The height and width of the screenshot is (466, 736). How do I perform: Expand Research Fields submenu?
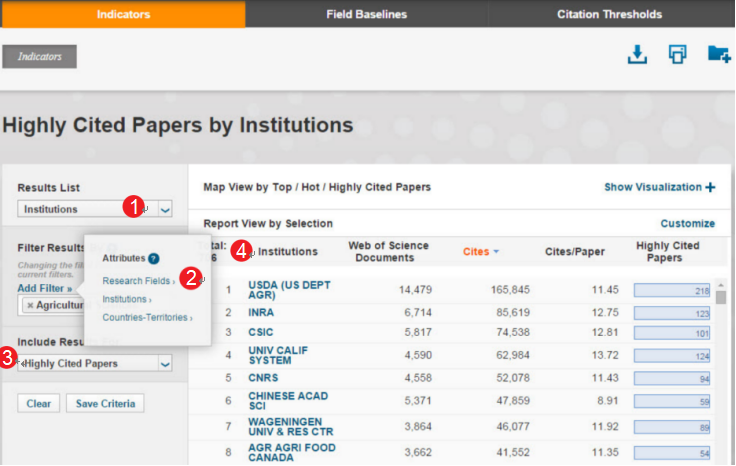coord(138,281)
